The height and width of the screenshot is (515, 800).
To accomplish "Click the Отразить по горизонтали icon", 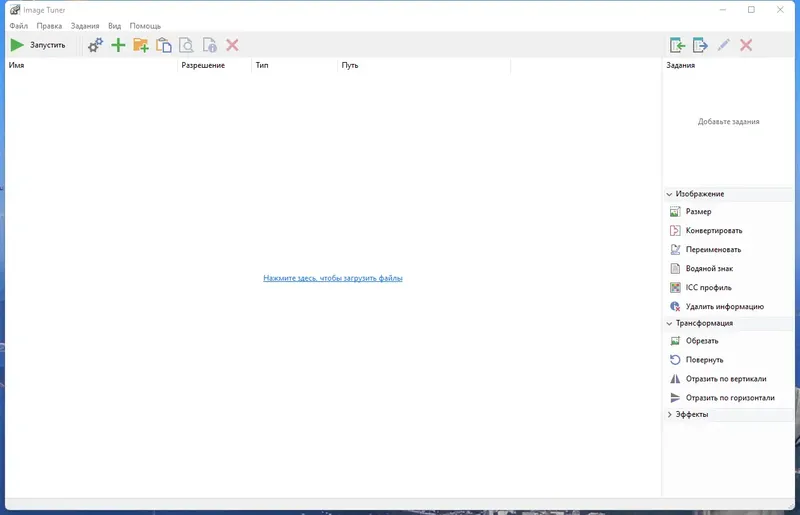I will coord(675,398).
